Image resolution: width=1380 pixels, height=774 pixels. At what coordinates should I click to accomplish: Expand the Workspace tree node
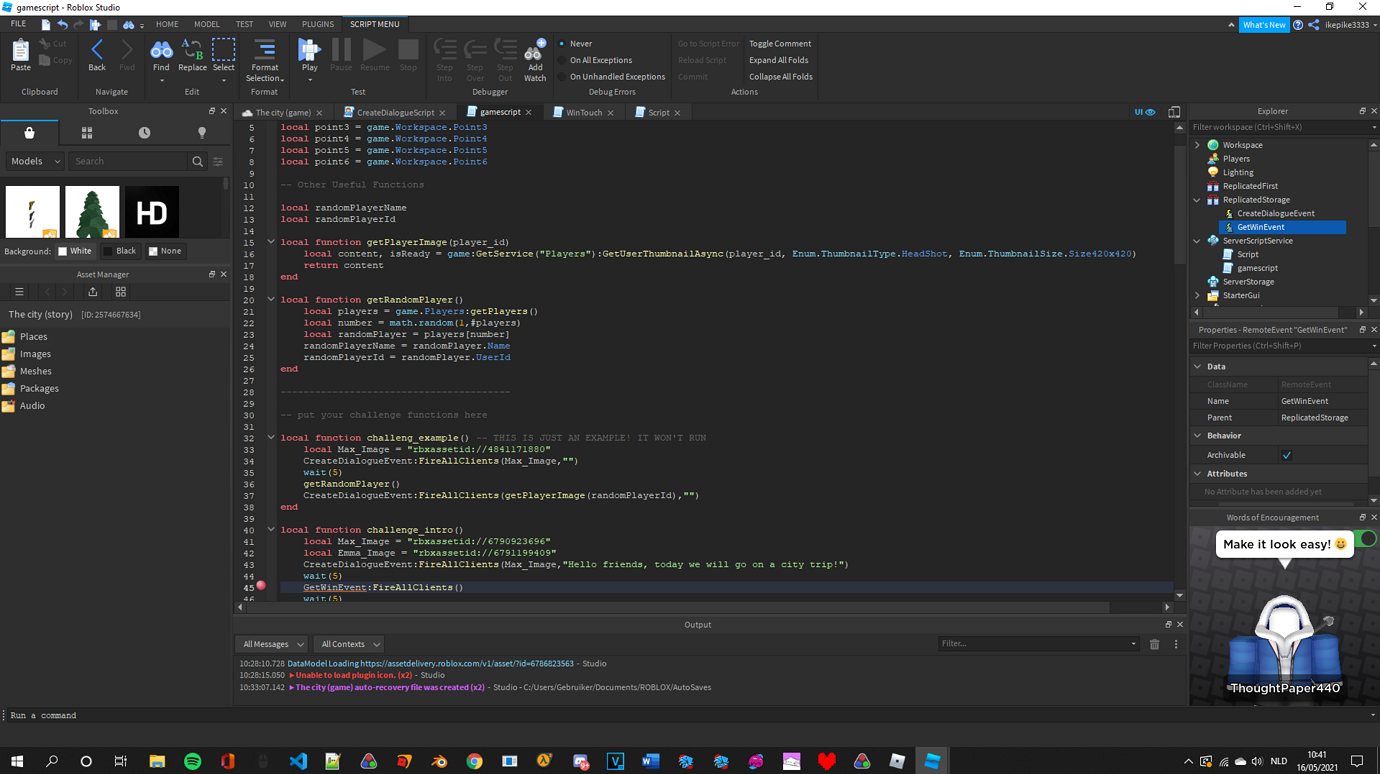click(x=1198, y=145)
